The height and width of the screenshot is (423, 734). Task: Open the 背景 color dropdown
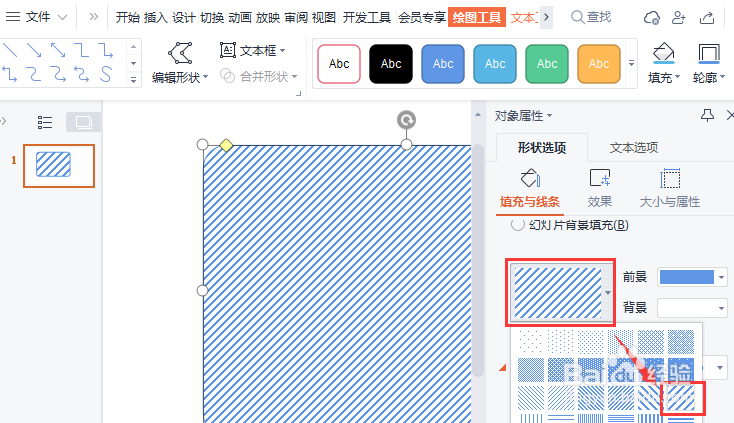point(692,308)
